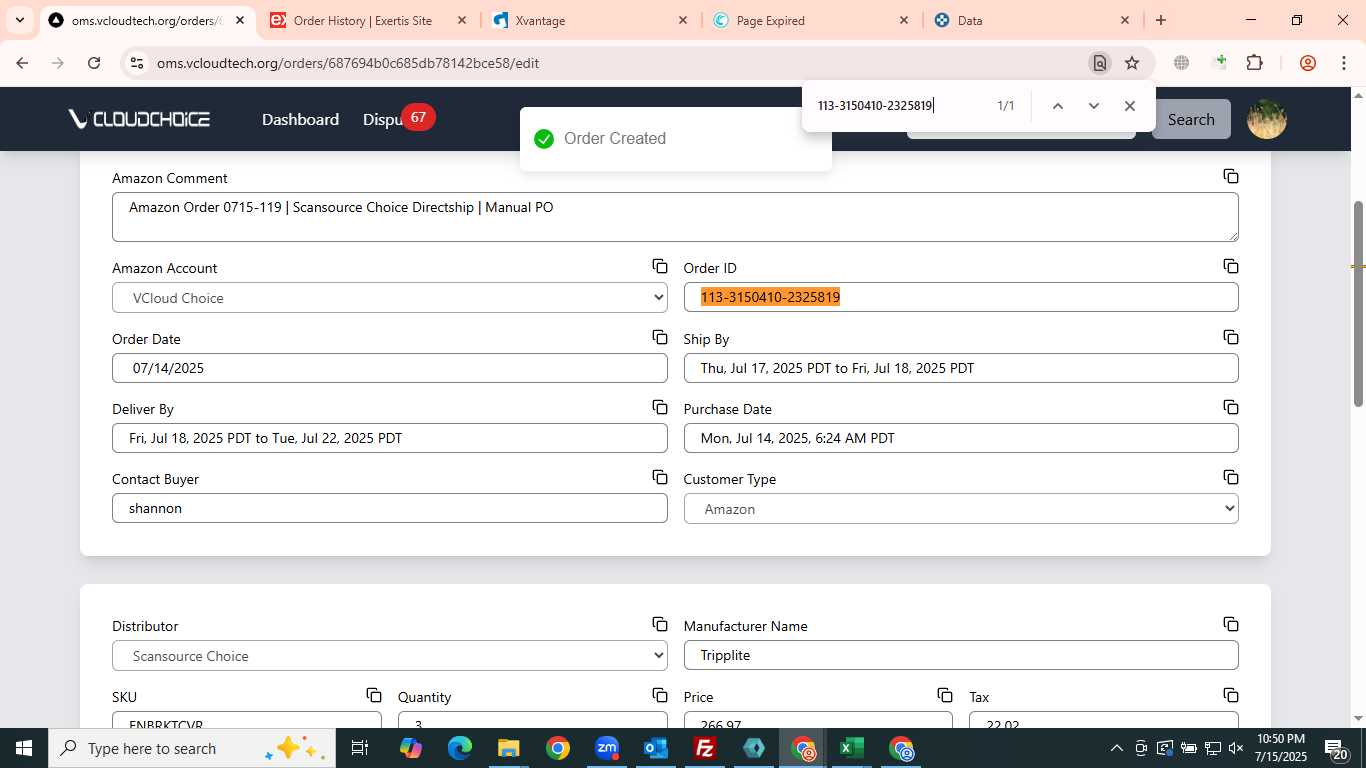The width and height of the screenshot is (1366, 768).
Task: Click the Deliver By field
Action: (x=389, y=438)
